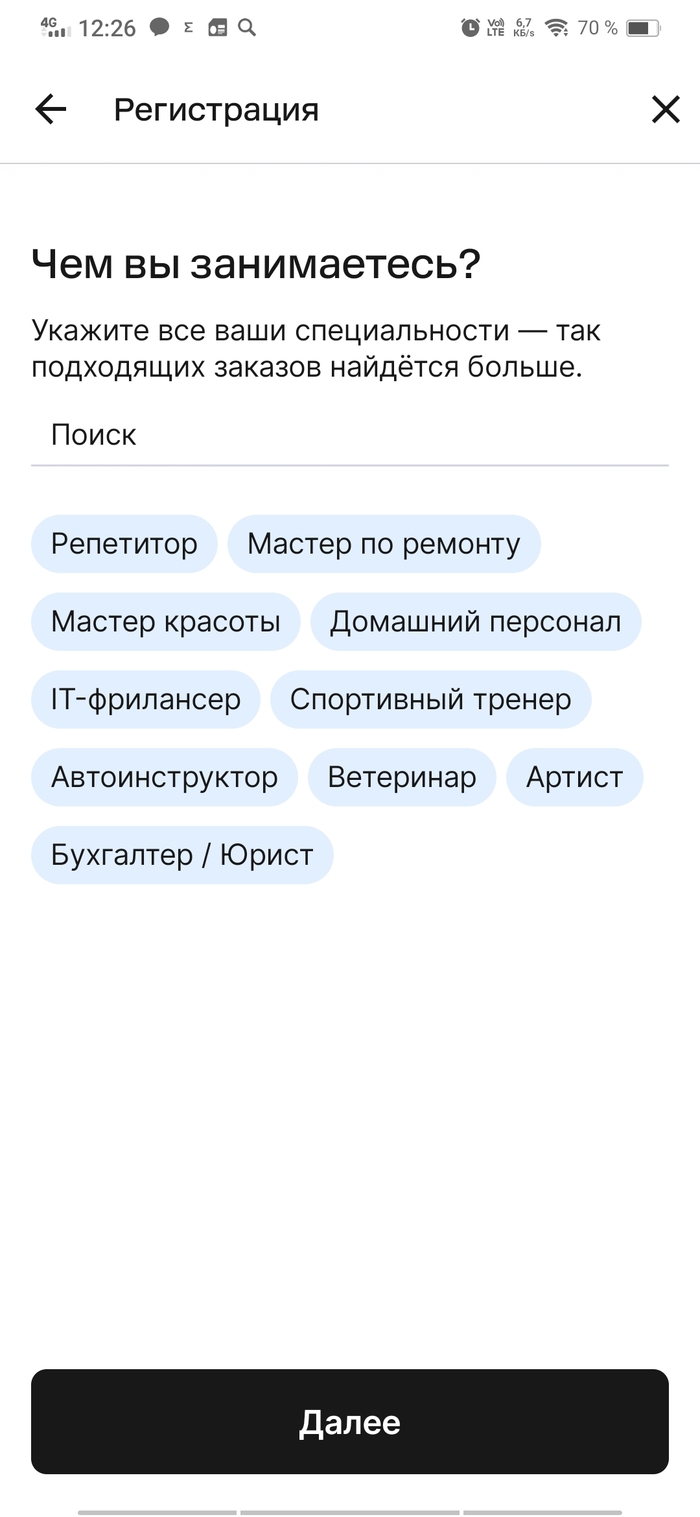Pick the IT-фрилансер chip
Viewport: 700px width, 1517px height.
click(146, 699)
